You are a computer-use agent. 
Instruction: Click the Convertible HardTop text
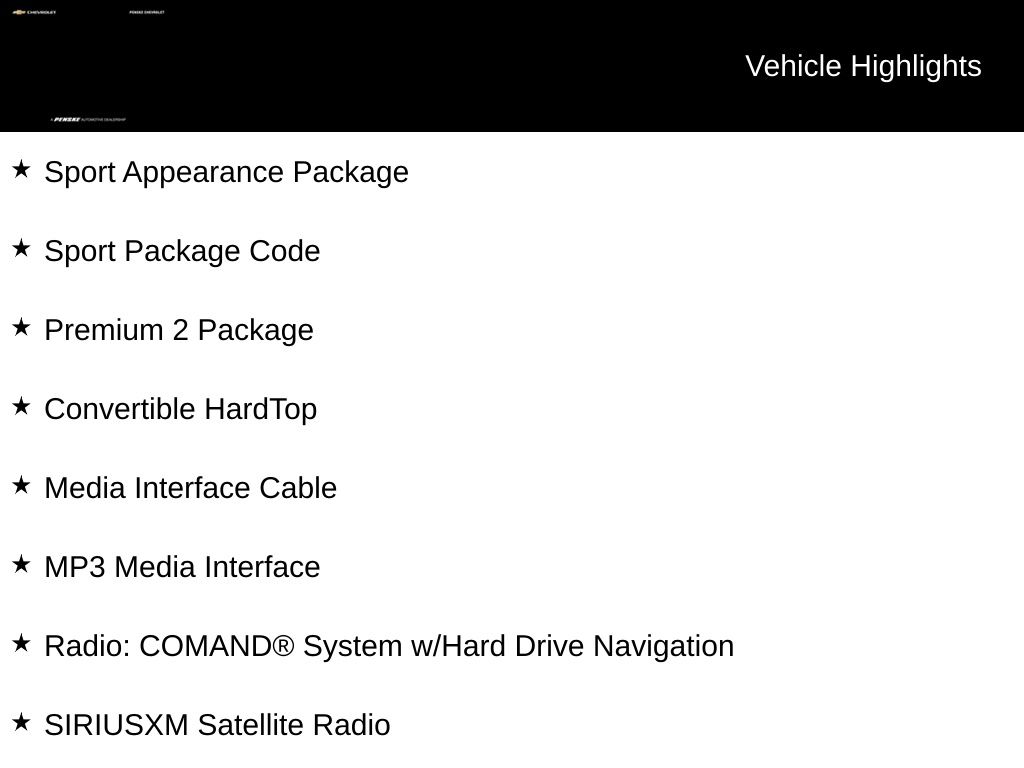(x=181, y=409)
